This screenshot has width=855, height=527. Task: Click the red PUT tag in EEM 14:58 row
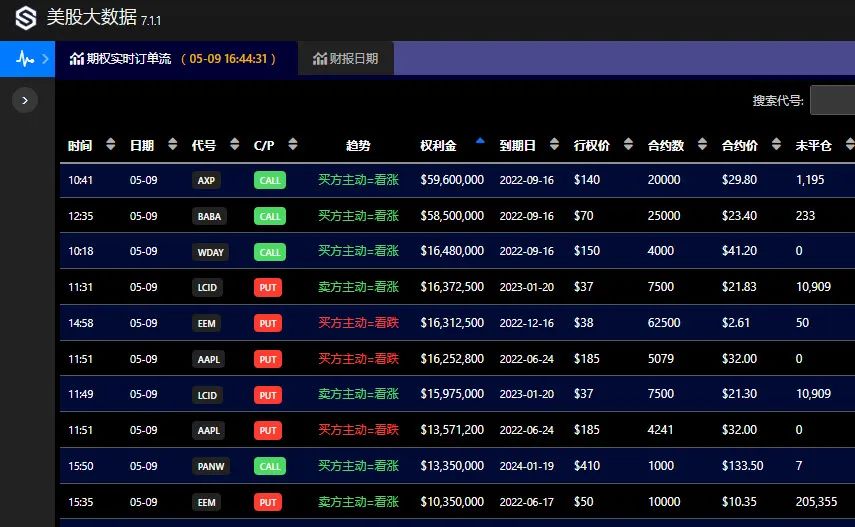click(x=268, y=324)
